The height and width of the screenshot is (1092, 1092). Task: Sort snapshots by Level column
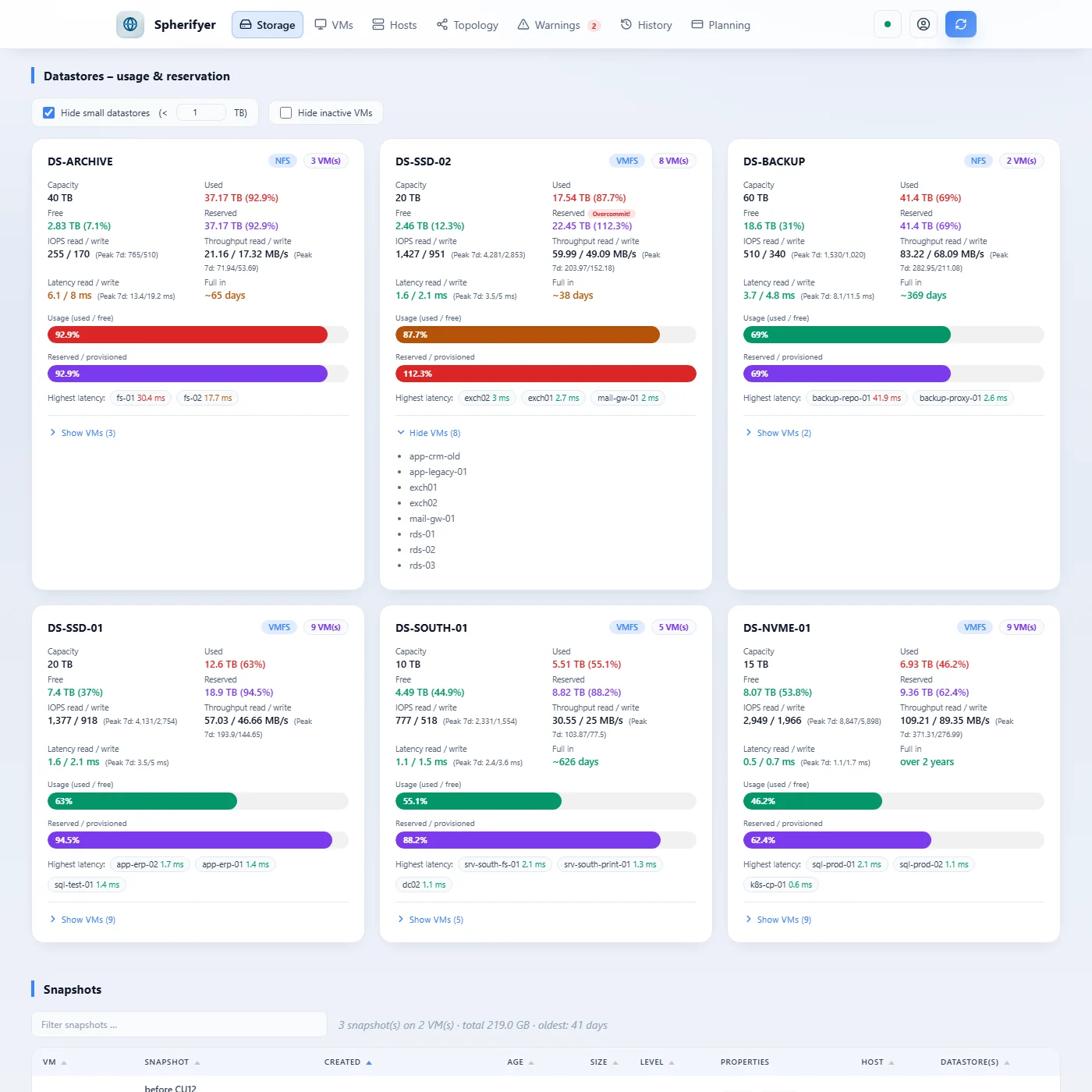tap(657, 1062)
